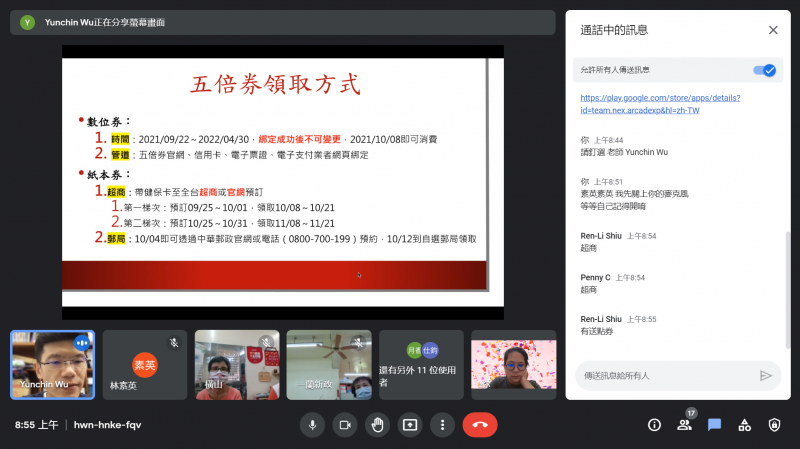The height and width of the screenshot is (449, 800).
Task: Toggle the chat panel icon
Action: click(714, 425)
